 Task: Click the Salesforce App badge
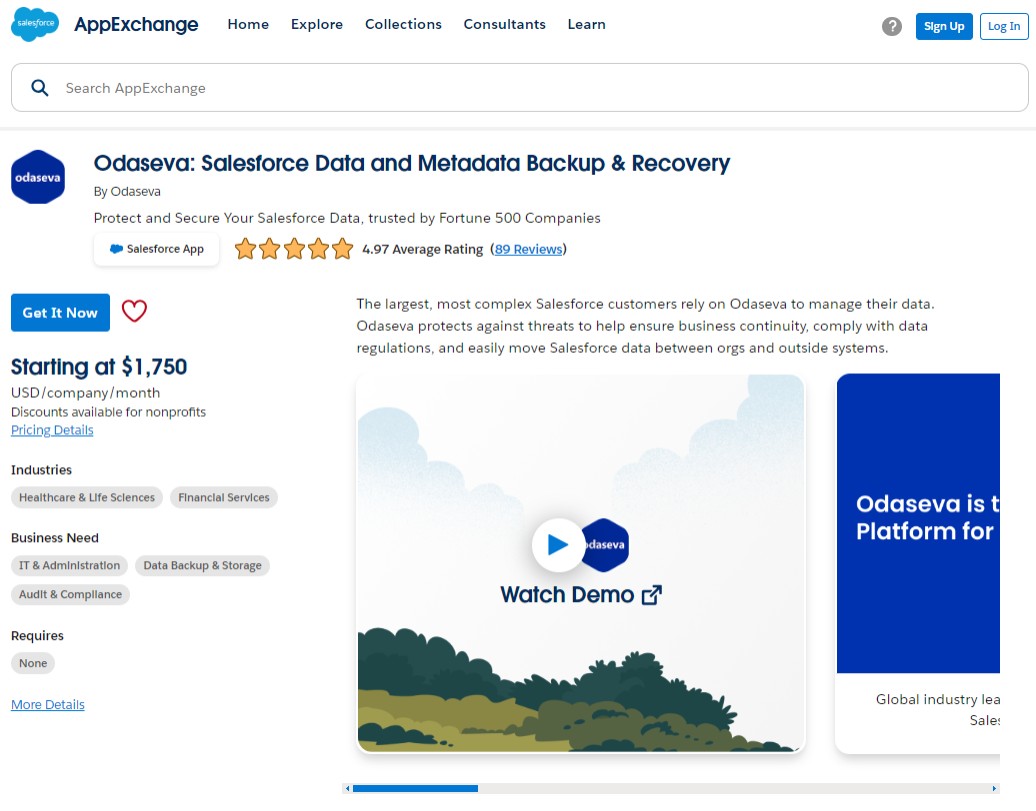(x=156, y=249)
